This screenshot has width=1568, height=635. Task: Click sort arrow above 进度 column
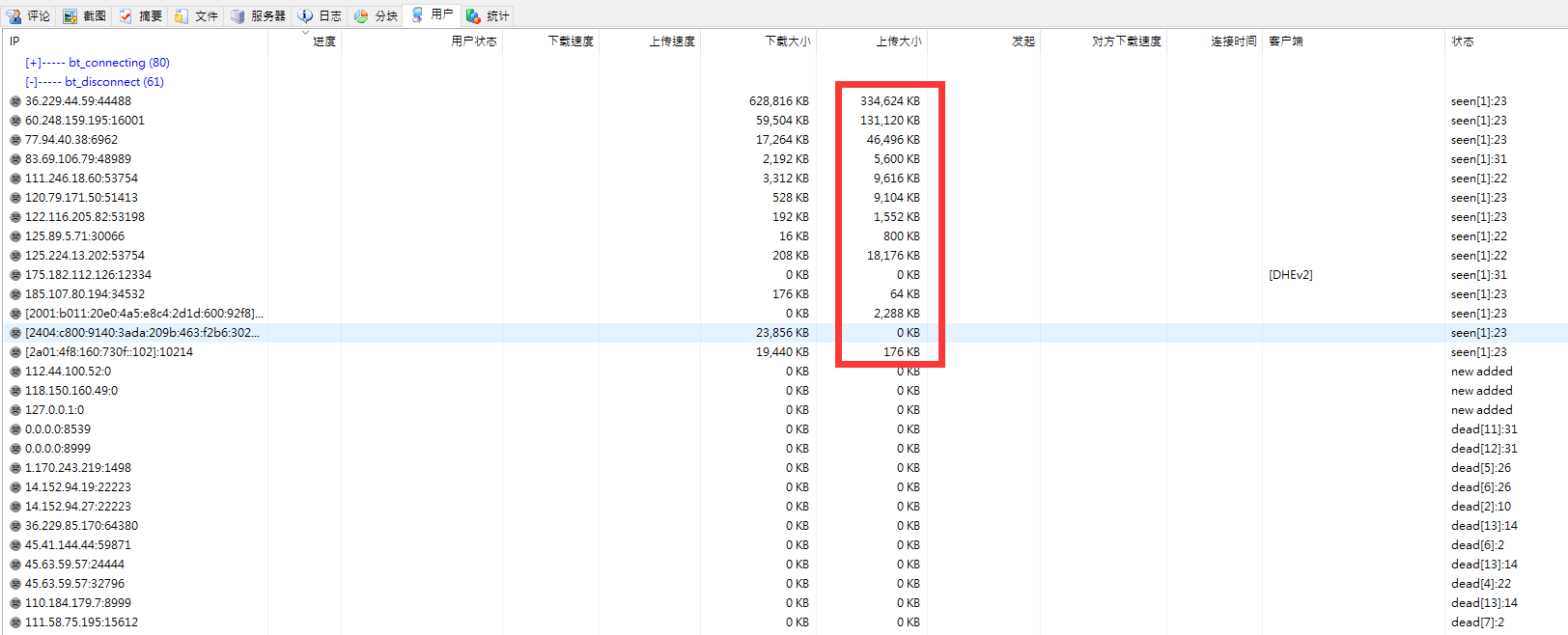[x=305, y=33]
